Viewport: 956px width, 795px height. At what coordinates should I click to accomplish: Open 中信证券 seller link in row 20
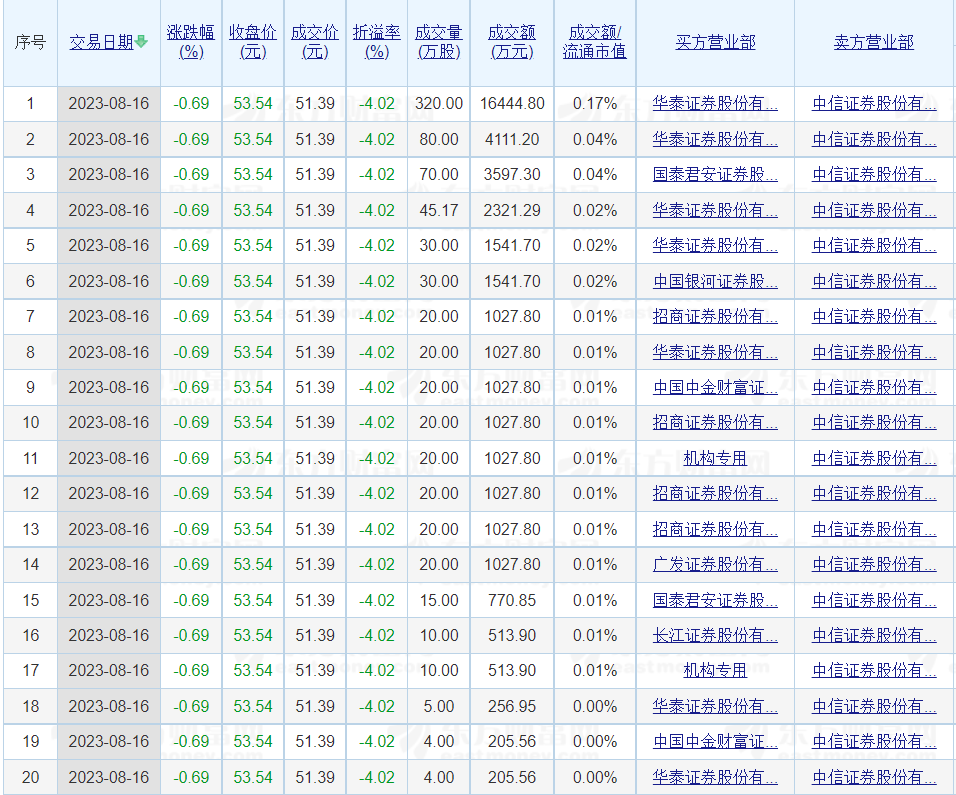click(x=874, y=777)
